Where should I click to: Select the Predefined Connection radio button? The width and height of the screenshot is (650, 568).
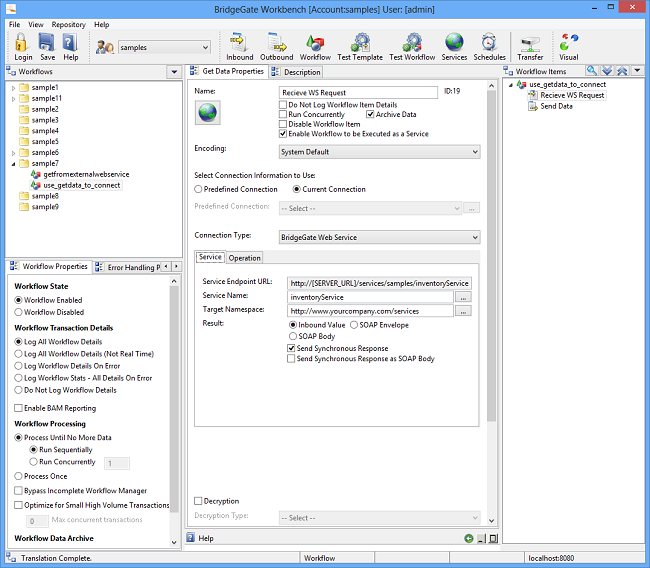point(199,189)
